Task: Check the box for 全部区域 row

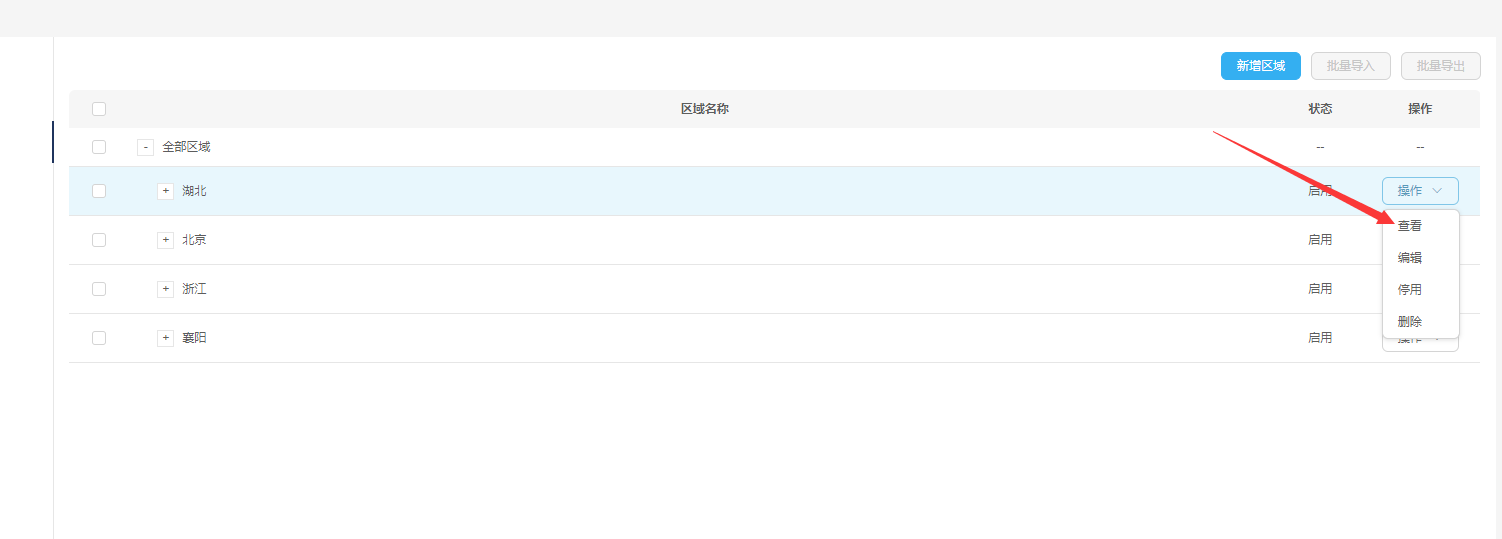Action: (x=99, y=147)
